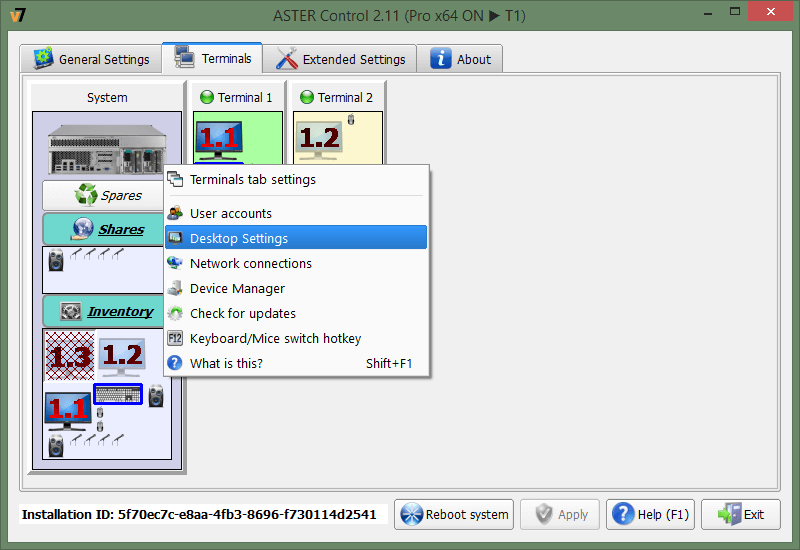Select monitor 1.1 in Terminal 1
The image size is (800, 550).
pyautogui.click(x=219, y=139)
